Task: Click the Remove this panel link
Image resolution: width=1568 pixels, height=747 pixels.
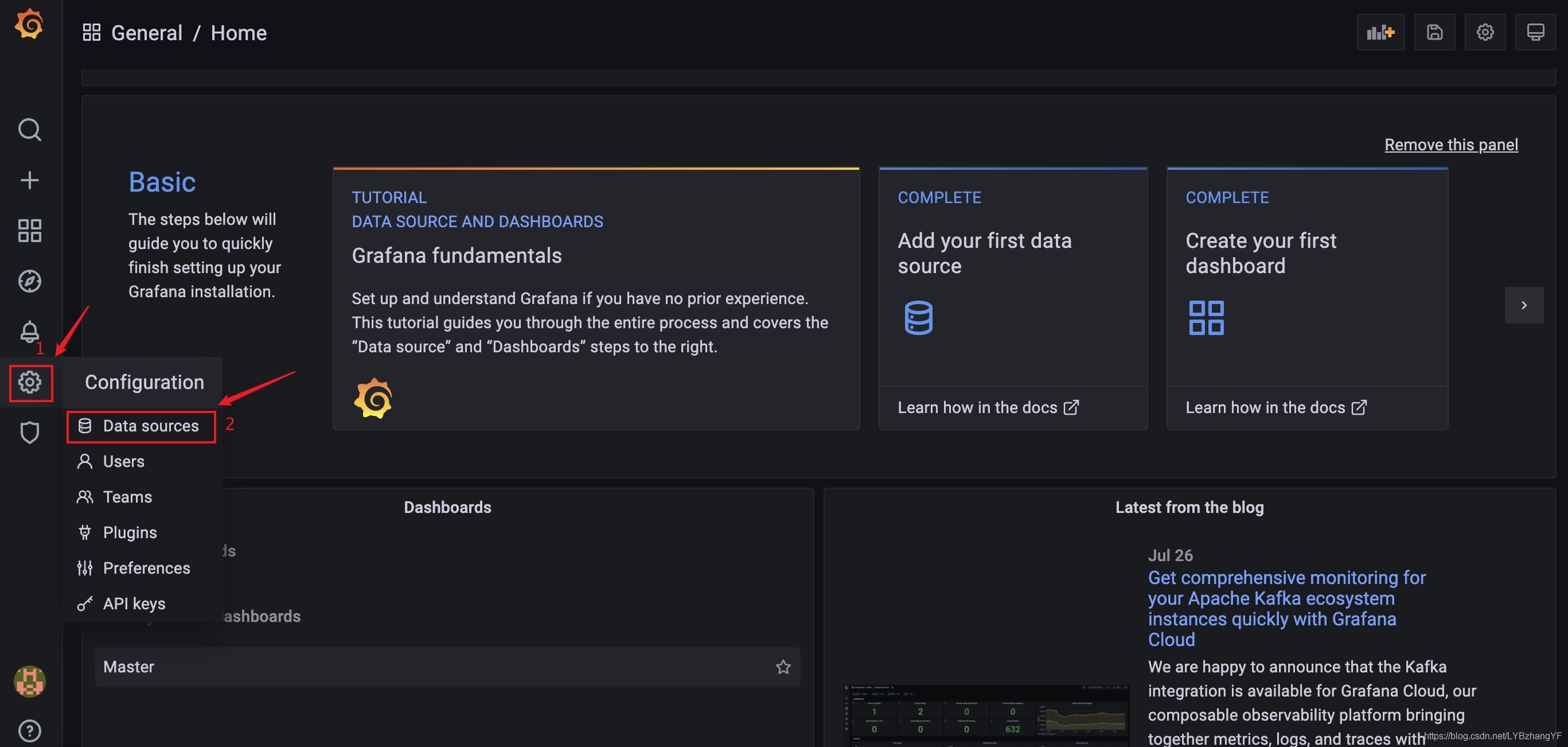Action: pos(1451,145)
